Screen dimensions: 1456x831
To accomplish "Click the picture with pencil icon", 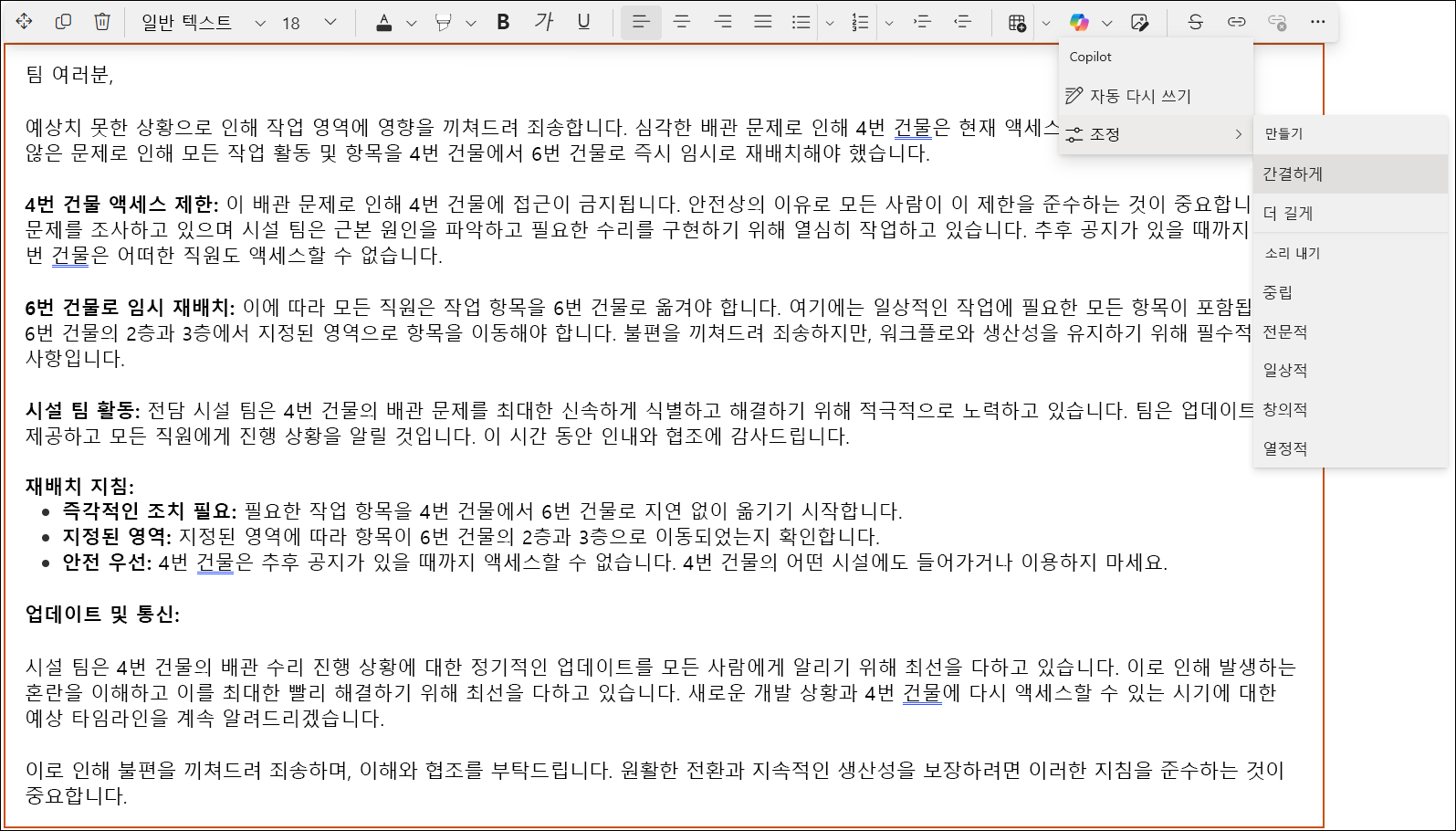I will click(x=1139, y=22).
